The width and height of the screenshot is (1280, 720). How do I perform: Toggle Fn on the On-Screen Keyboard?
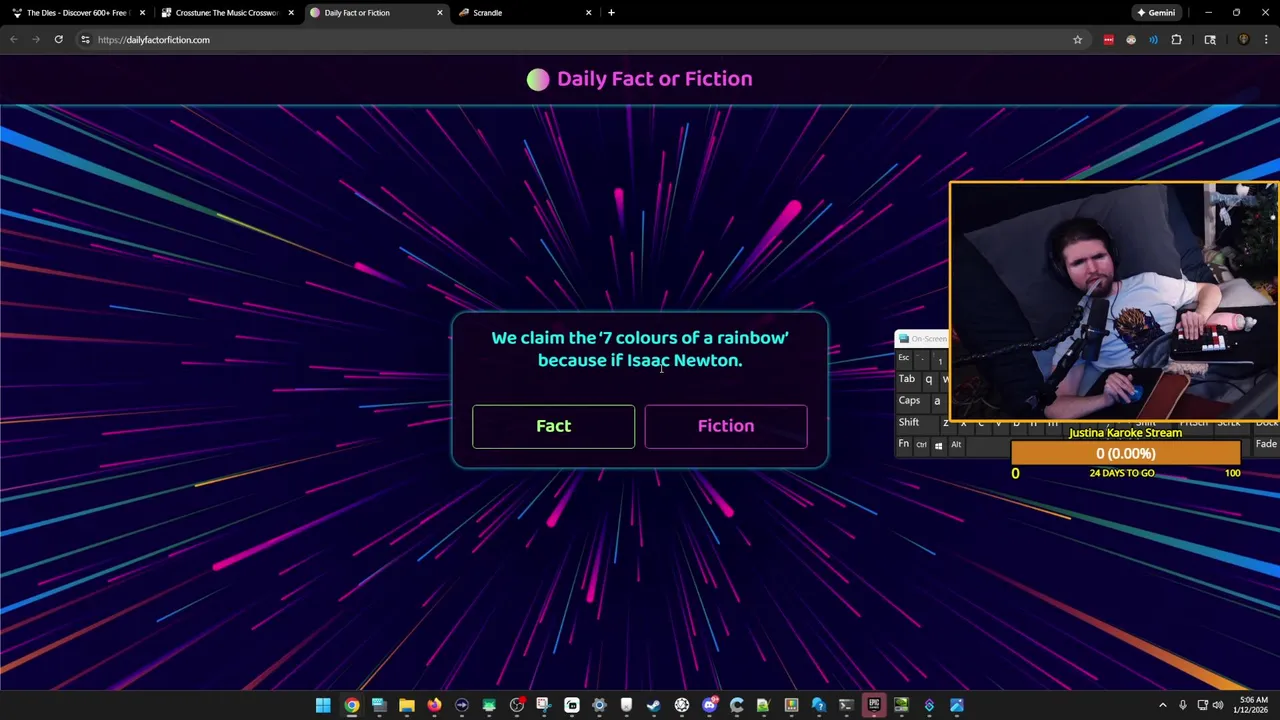tap(903, 445)
